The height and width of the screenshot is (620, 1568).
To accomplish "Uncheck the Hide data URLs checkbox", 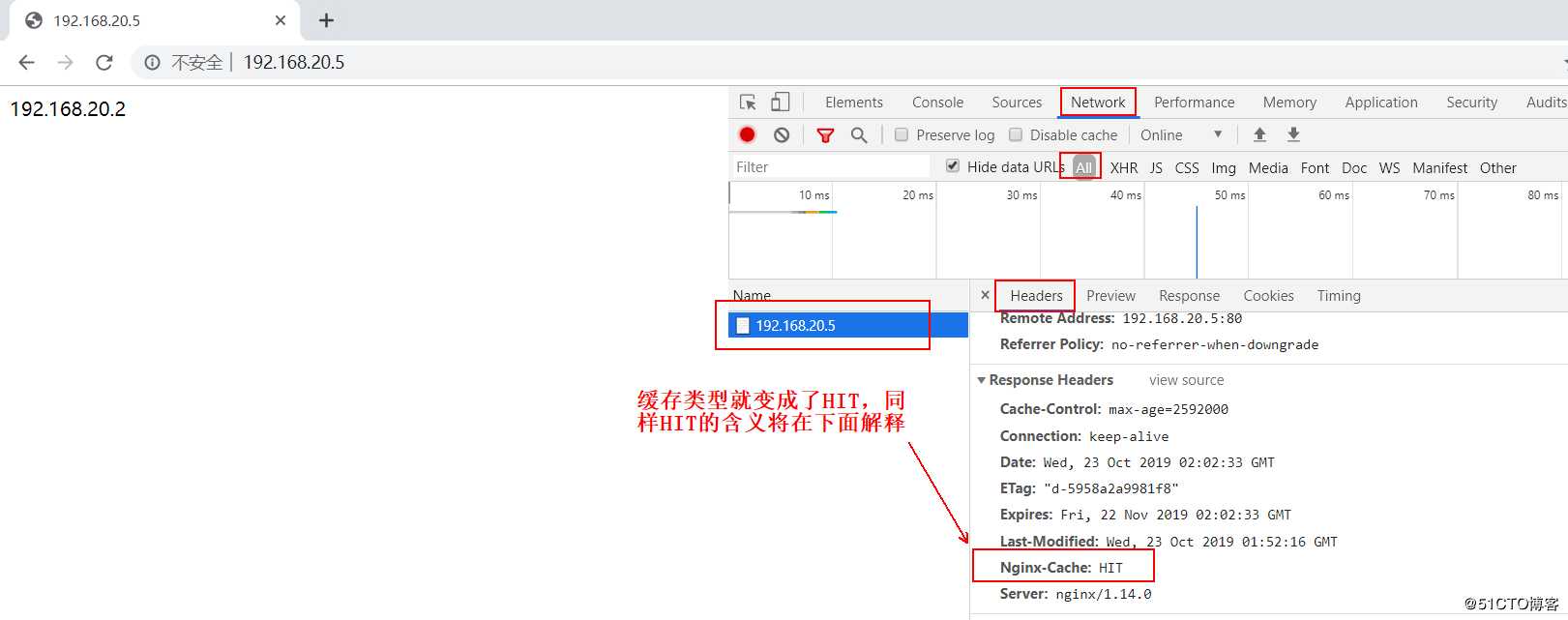I will [x=953, y=165].
